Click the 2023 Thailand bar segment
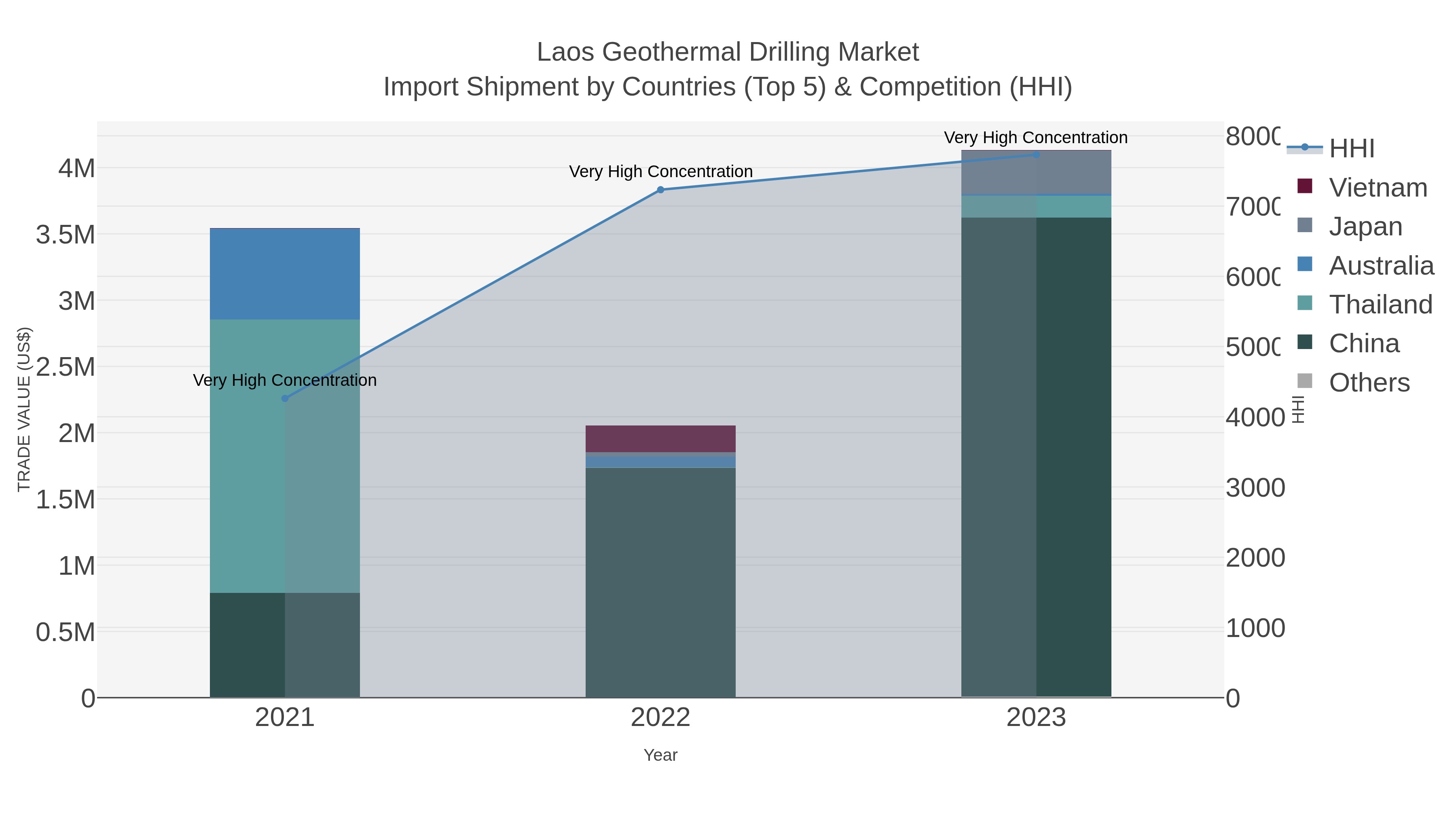Screen dimensions: 1456x819 1036,207
